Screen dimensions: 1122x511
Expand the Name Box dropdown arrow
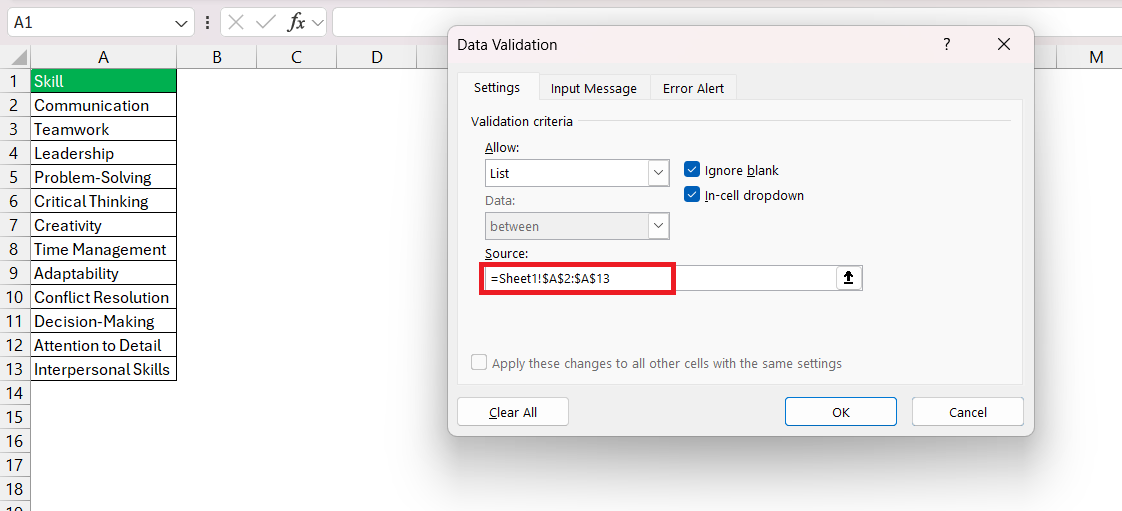point(181,23)
